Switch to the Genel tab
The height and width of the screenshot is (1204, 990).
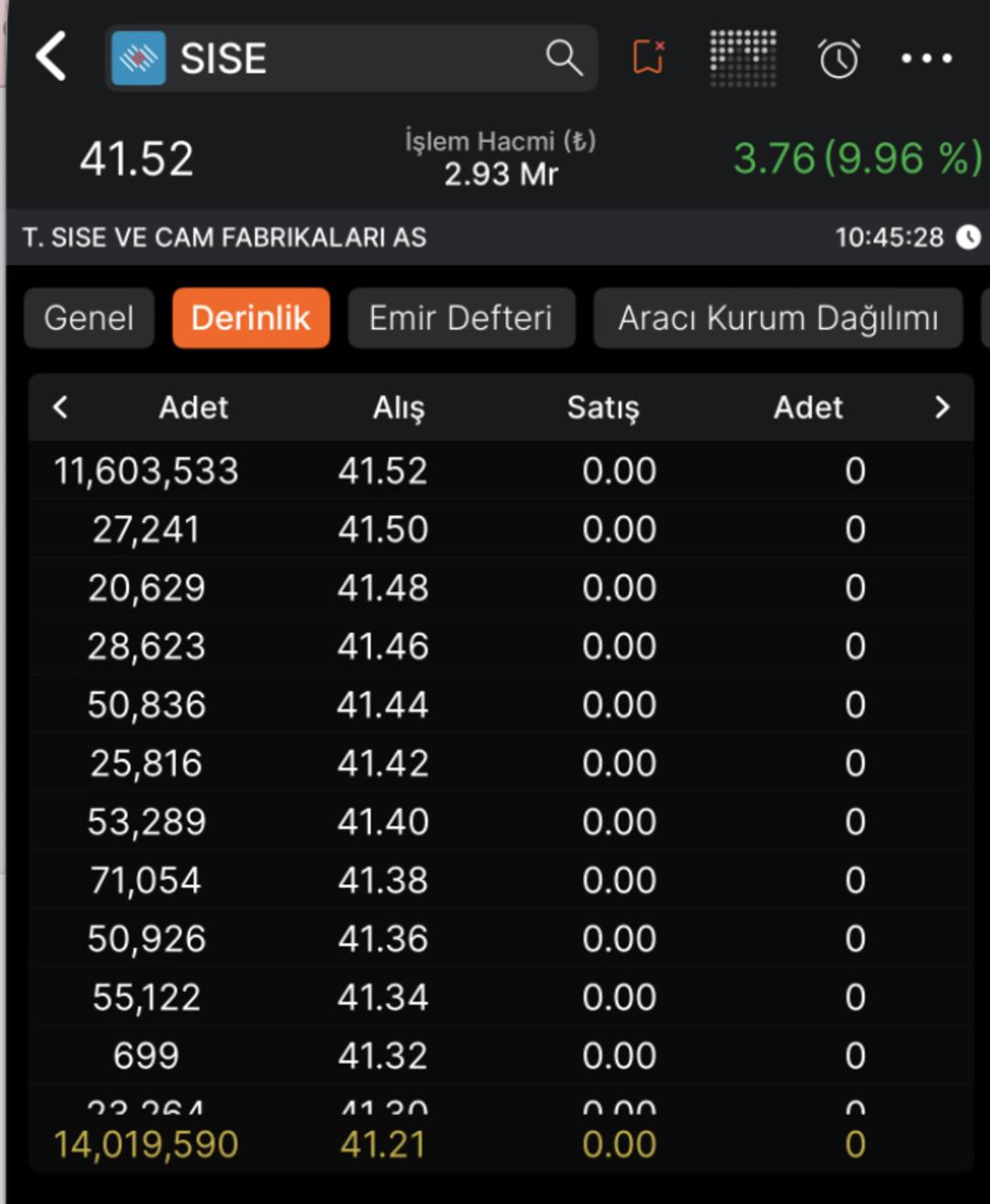89,318
